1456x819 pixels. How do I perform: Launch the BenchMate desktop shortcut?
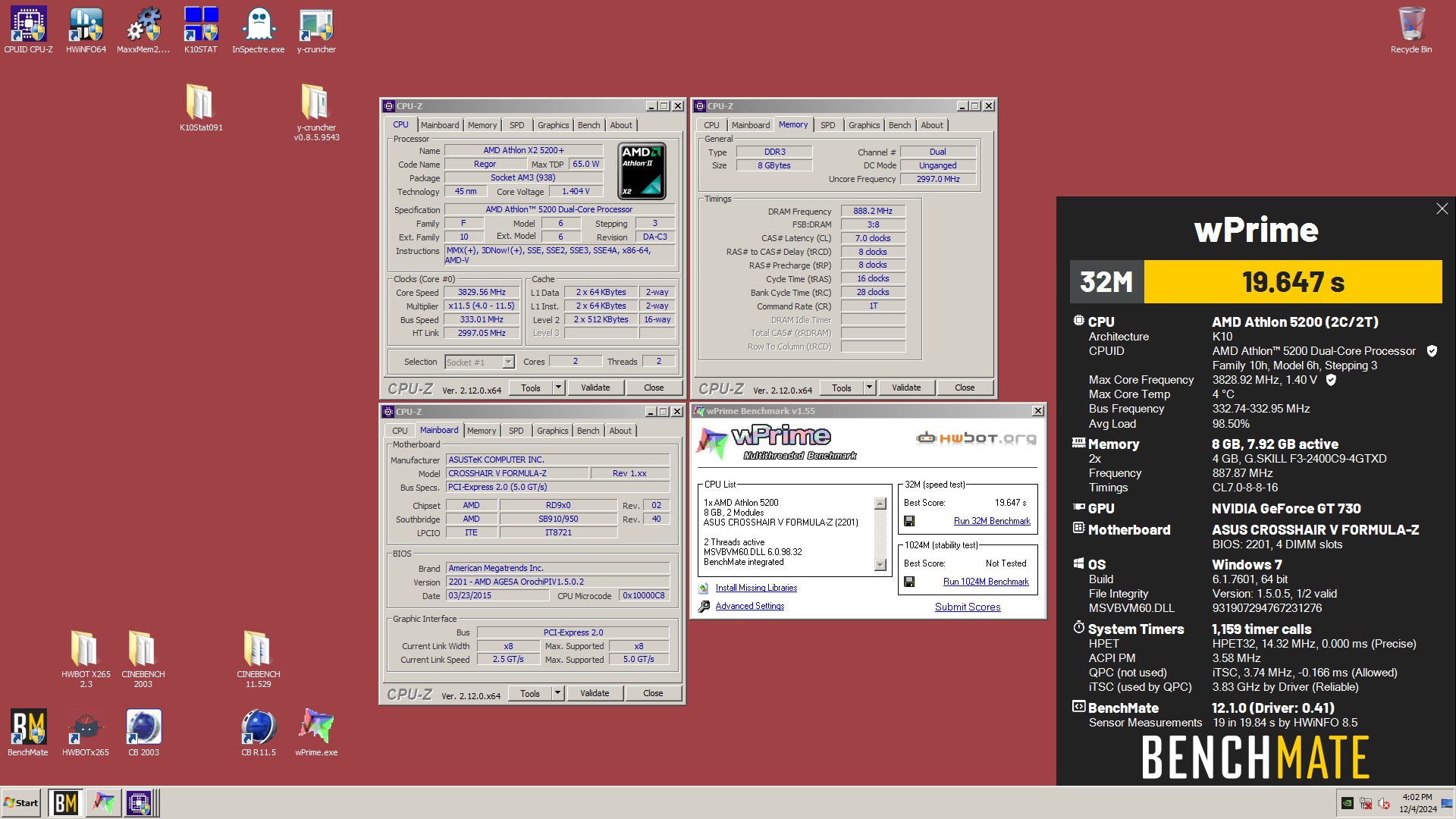pos(28,733)
